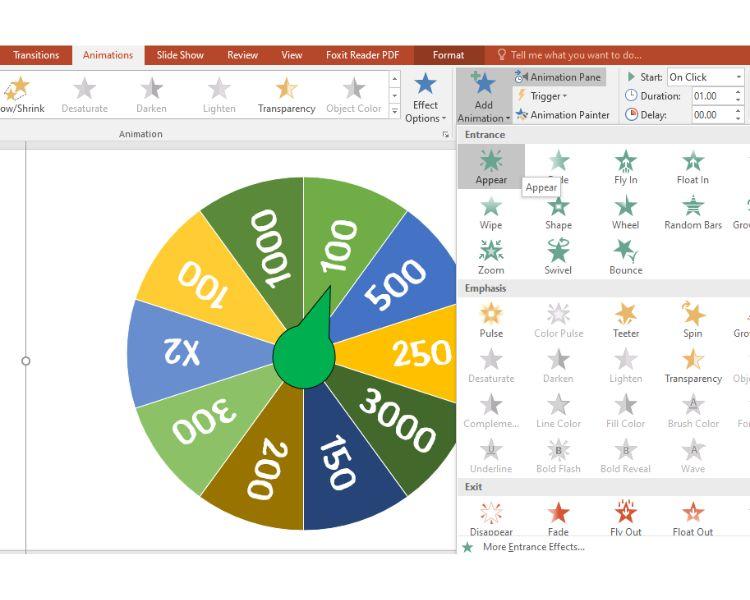This screenshot has height=600, width=750.
Task: Select Lighten in the ribbon gallery
Action: pos(219,95)
